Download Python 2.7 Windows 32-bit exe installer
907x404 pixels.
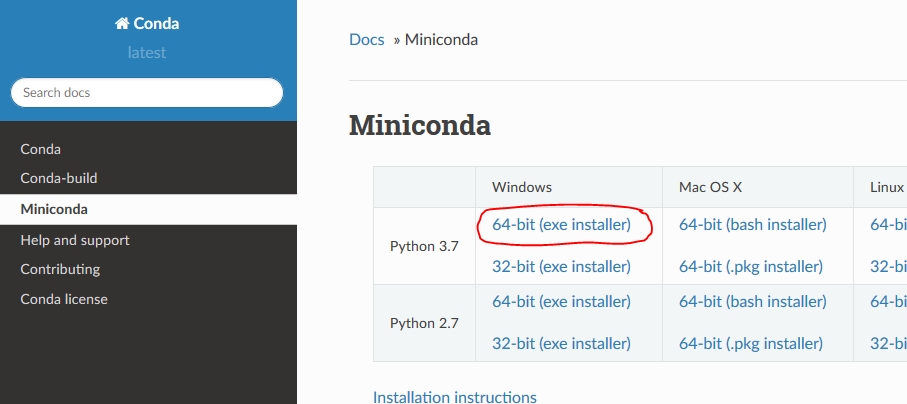561,344
